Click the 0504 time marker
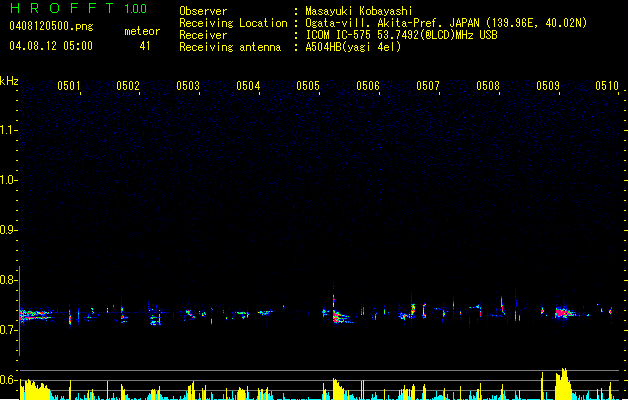Image resolution: width=629 pixels, height=400 pixels. [x=248, y=86]
